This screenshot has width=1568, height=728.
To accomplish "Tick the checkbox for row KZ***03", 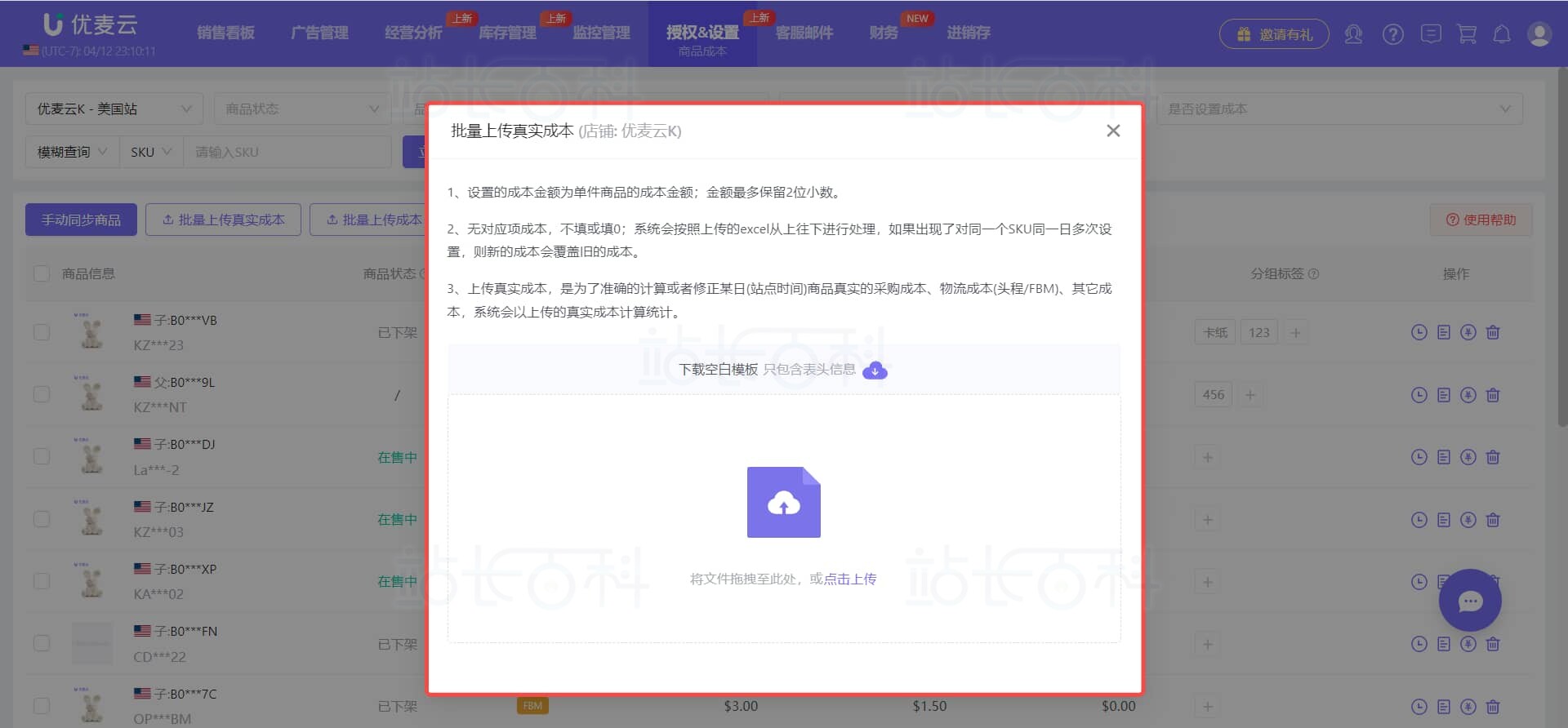I will pyautogui.click(x=42, y=519).
